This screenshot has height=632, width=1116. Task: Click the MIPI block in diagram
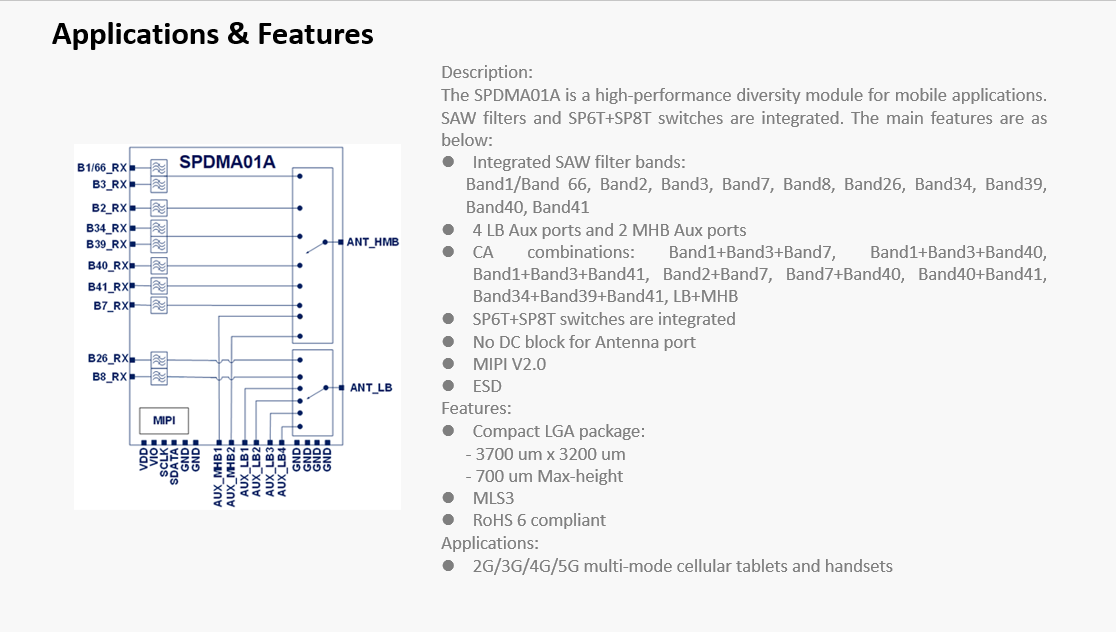[163, 420]
